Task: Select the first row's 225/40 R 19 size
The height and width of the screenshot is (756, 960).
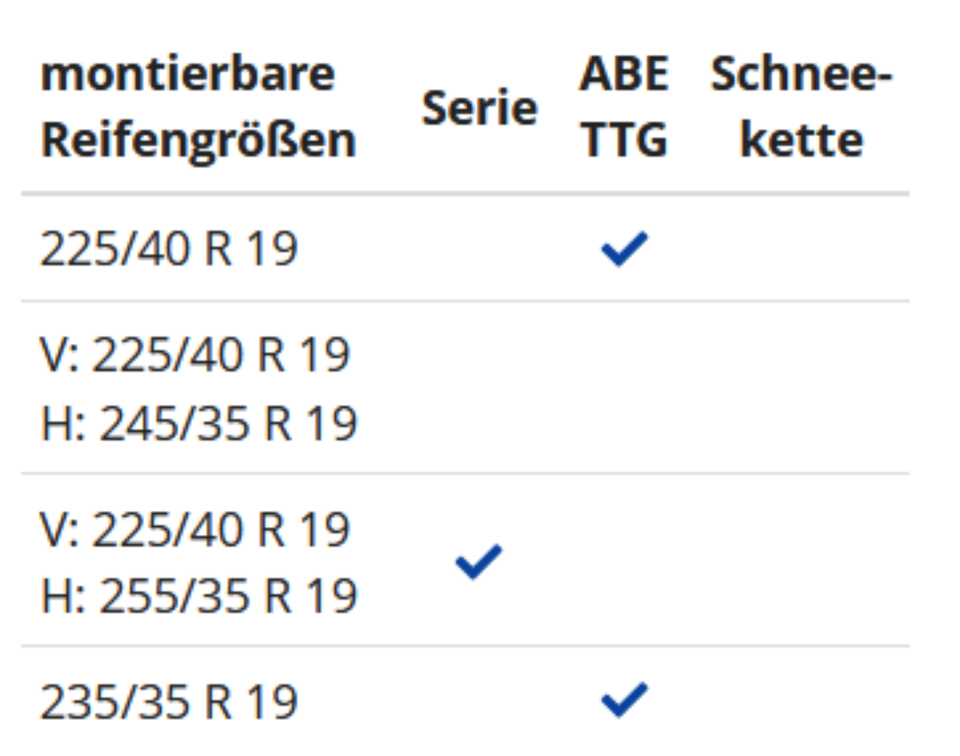Action: tap(169, 248)
